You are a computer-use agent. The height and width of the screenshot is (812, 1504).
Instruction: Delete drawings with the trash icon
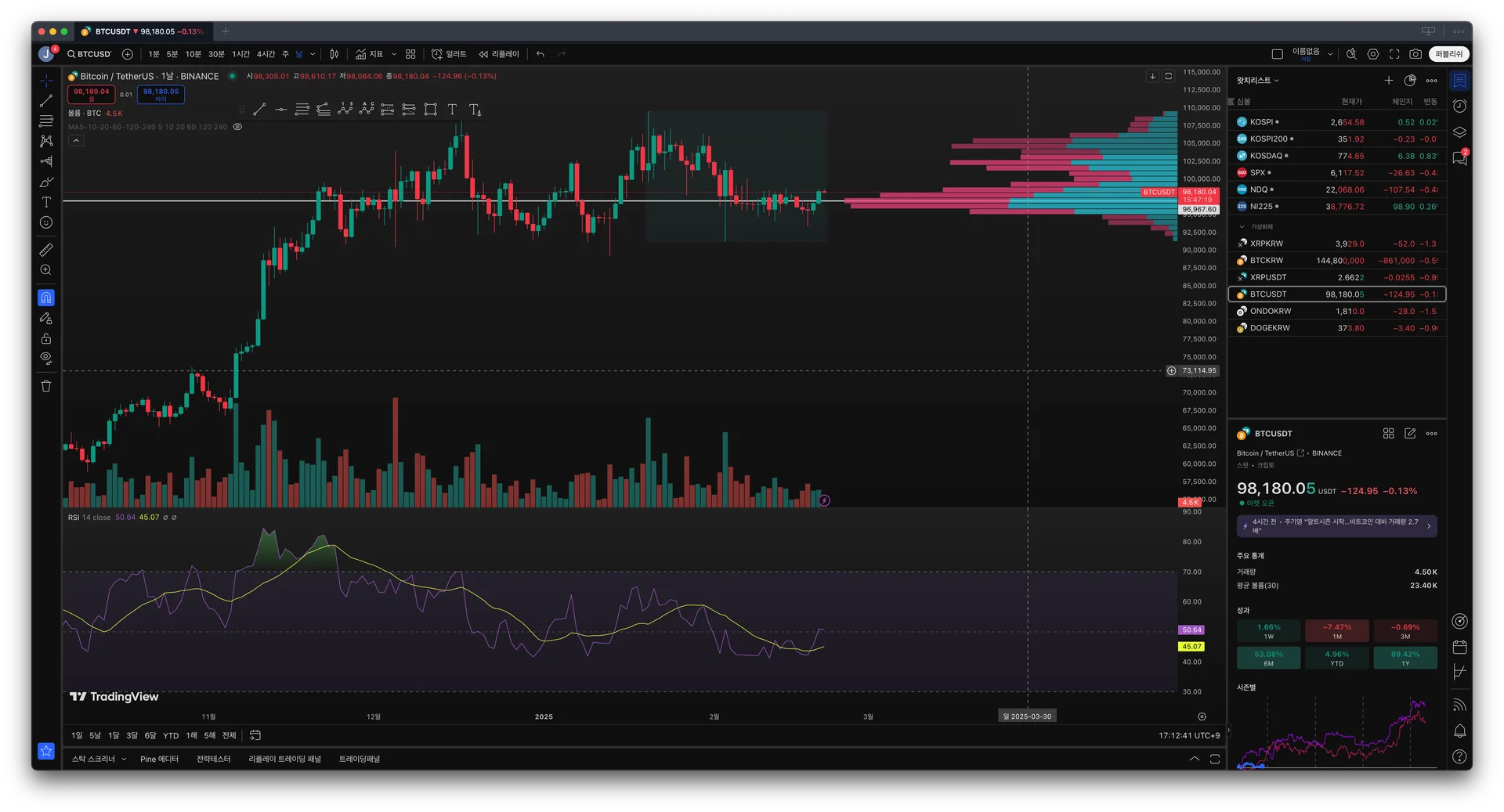(46, 386)
